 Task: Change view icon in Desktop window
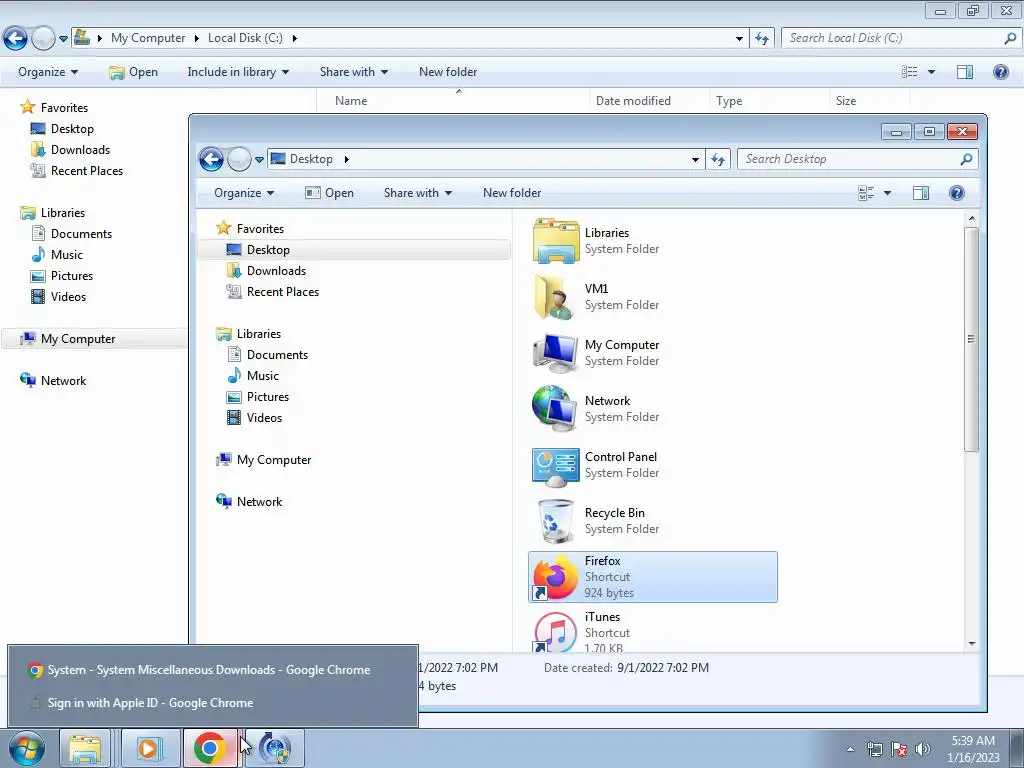coord(866,193)
